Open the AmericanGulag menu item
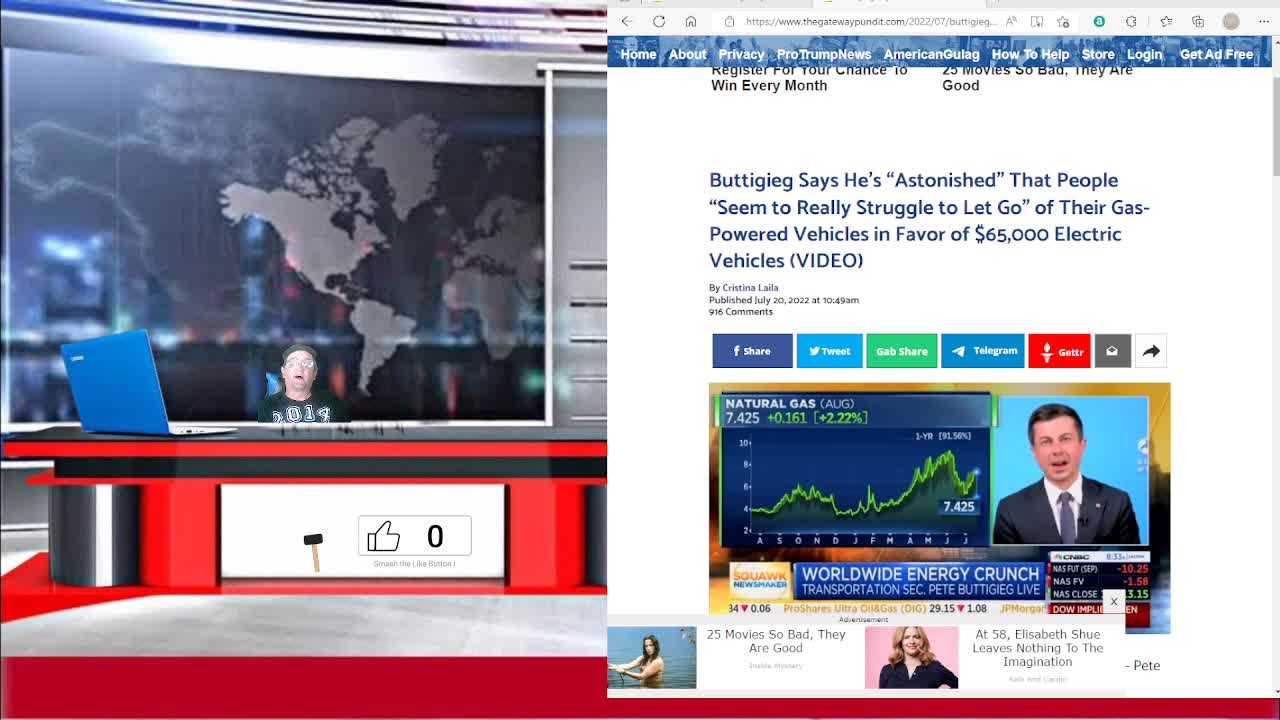1280x720 pixels. pyautogui.click(x=931, y=54)
